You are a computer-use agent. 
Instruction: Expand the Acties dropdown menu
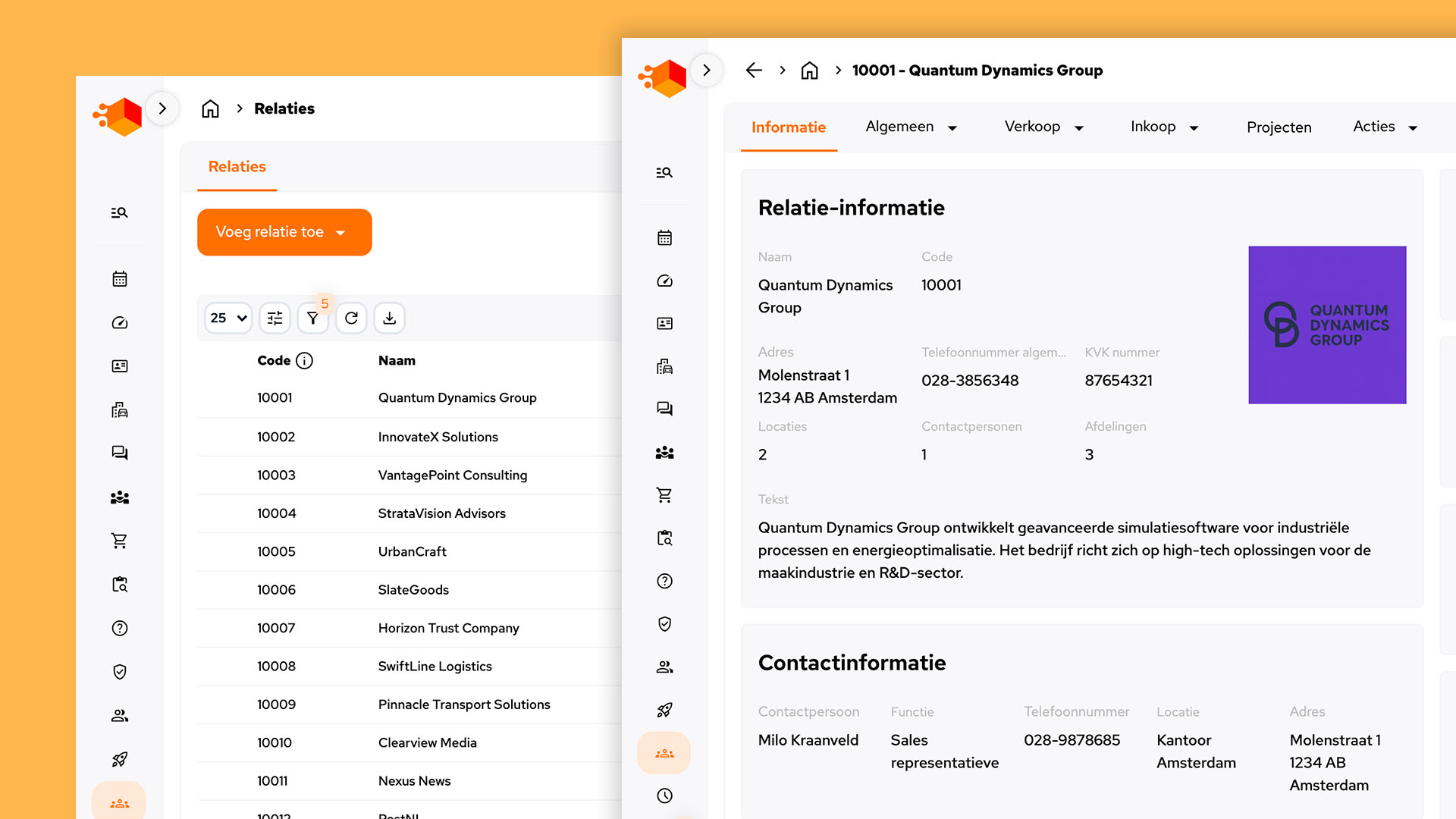tap(1385, 127)
